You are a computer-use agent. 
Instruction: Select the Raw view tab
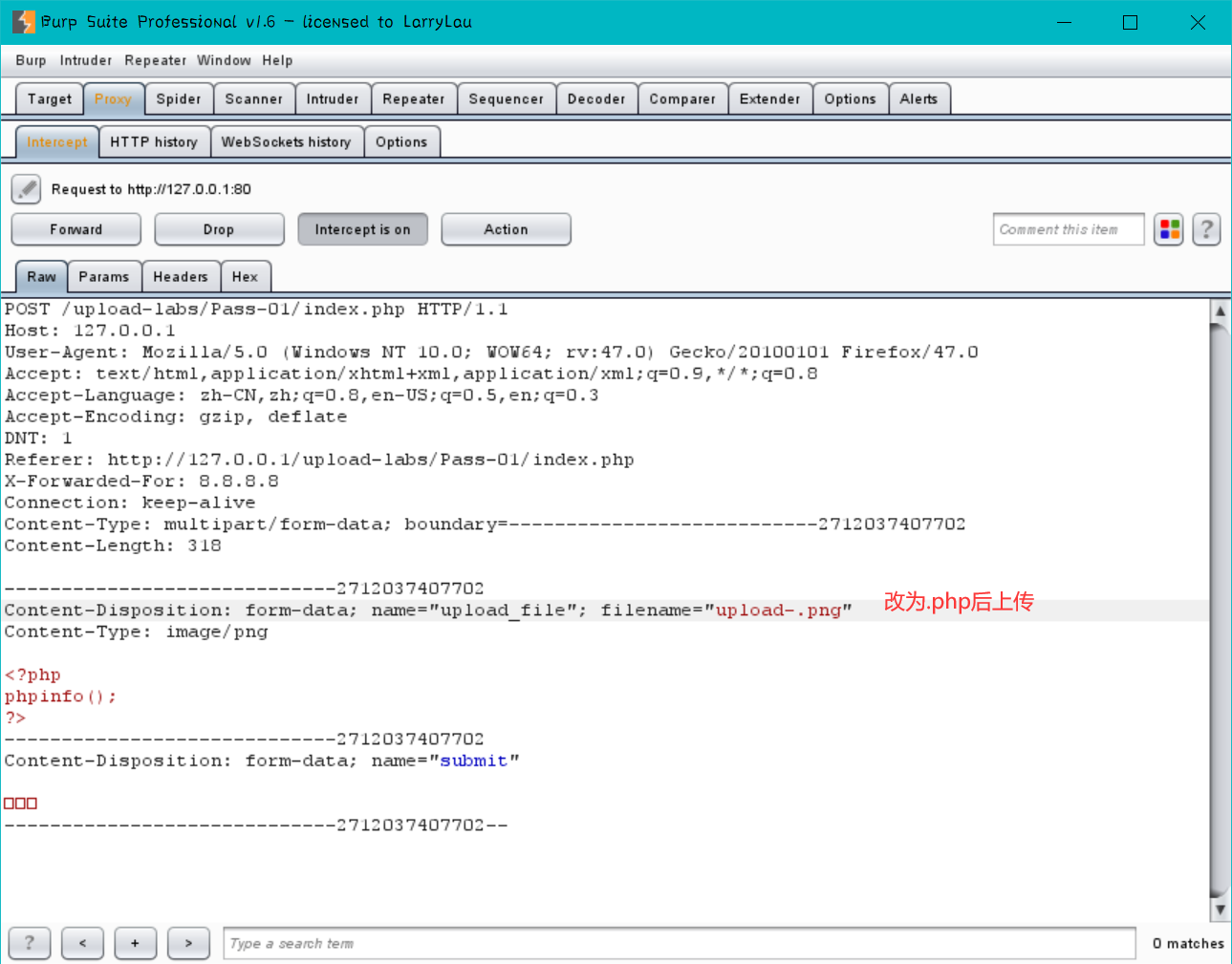pos(41,277)
